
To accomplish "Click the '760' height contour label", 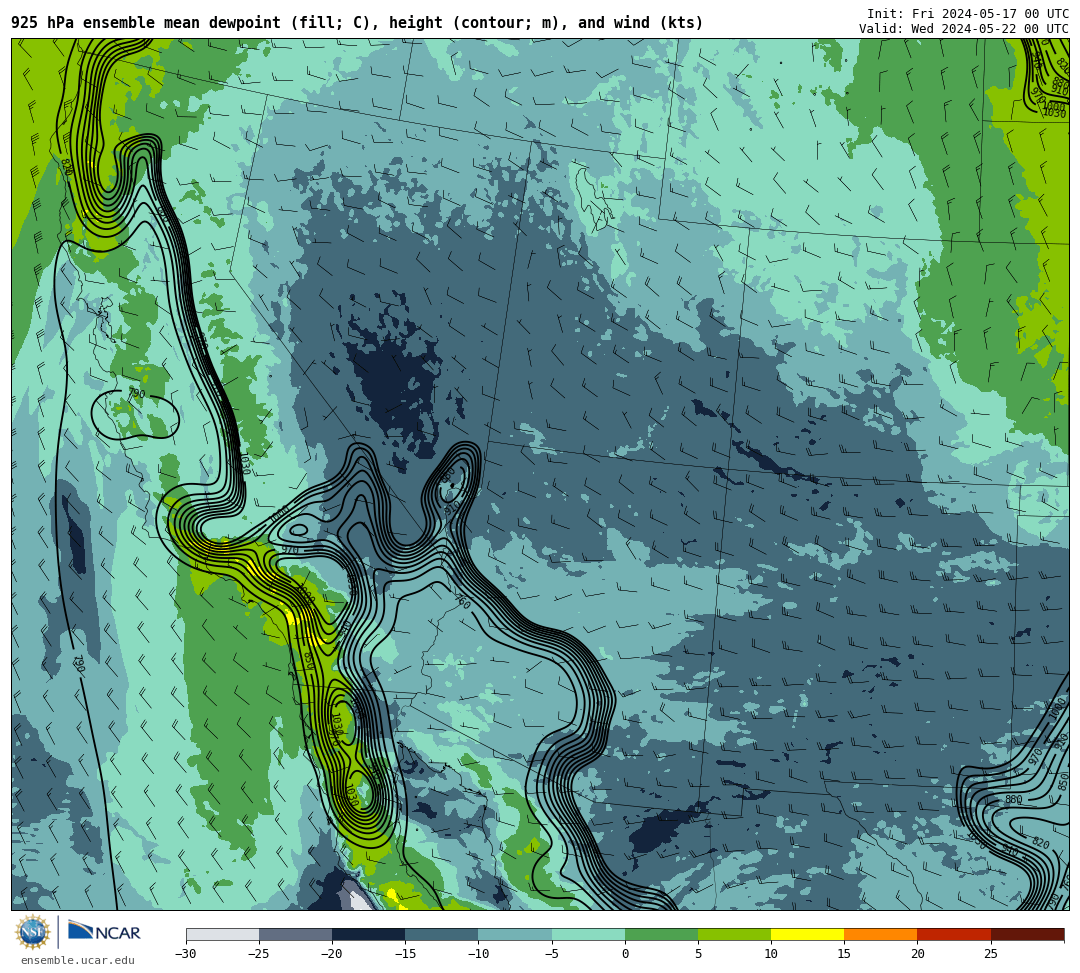I will pos(462,601).
